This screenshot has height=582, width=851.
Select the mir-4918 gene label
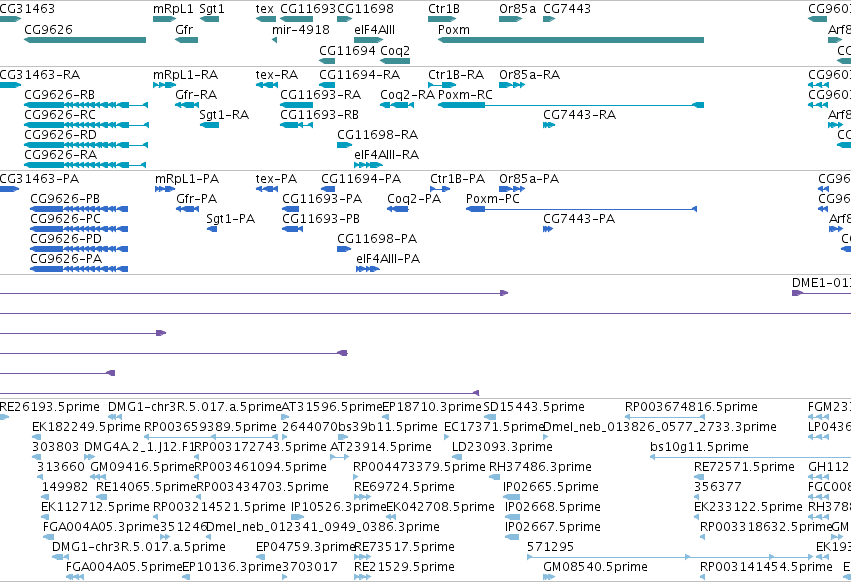pos(301,30)
